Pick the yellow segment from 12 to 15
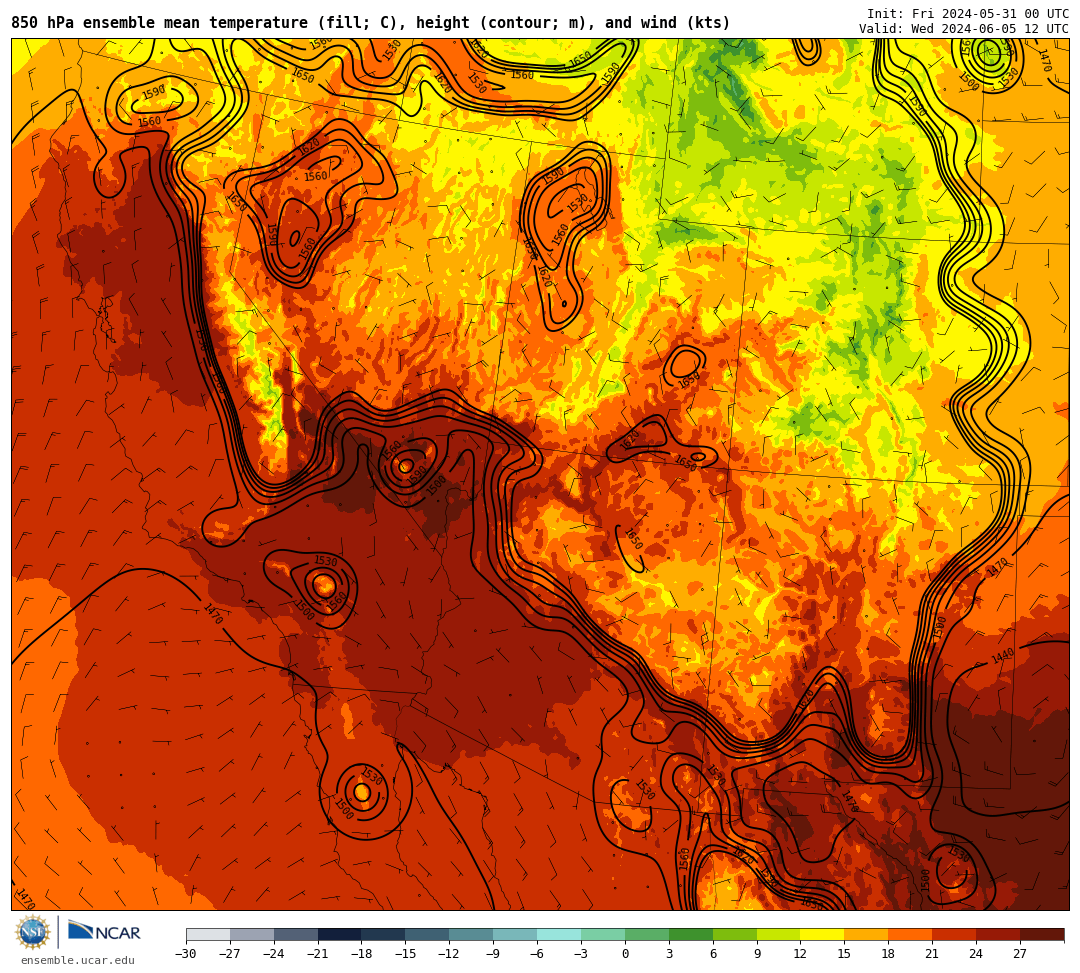The width and height of the screenshot is (1080, 973). pyautogui.click(x=823, y=934)
